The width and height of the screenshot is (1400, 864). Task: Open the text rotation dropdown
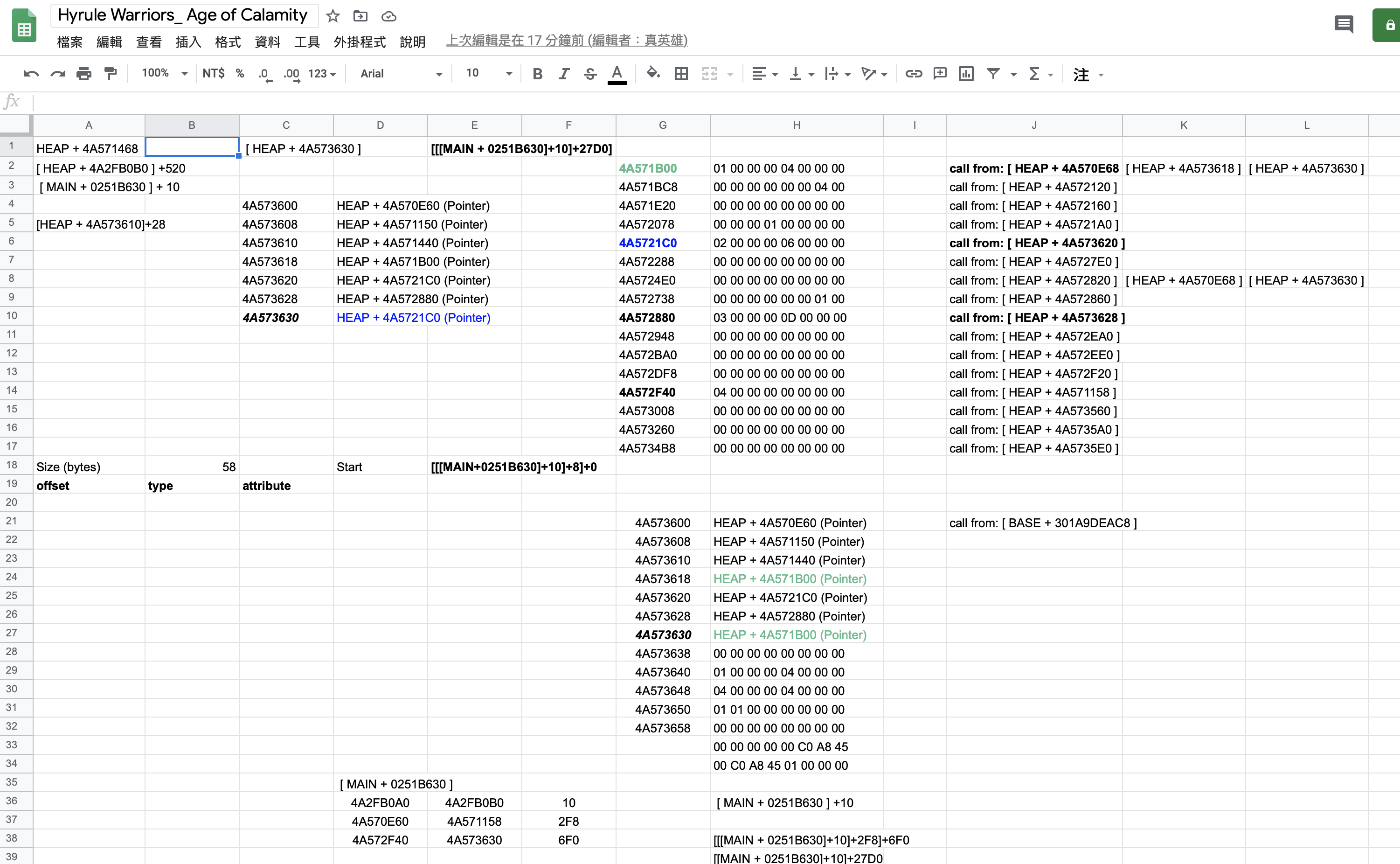click(x=874, y=74)
